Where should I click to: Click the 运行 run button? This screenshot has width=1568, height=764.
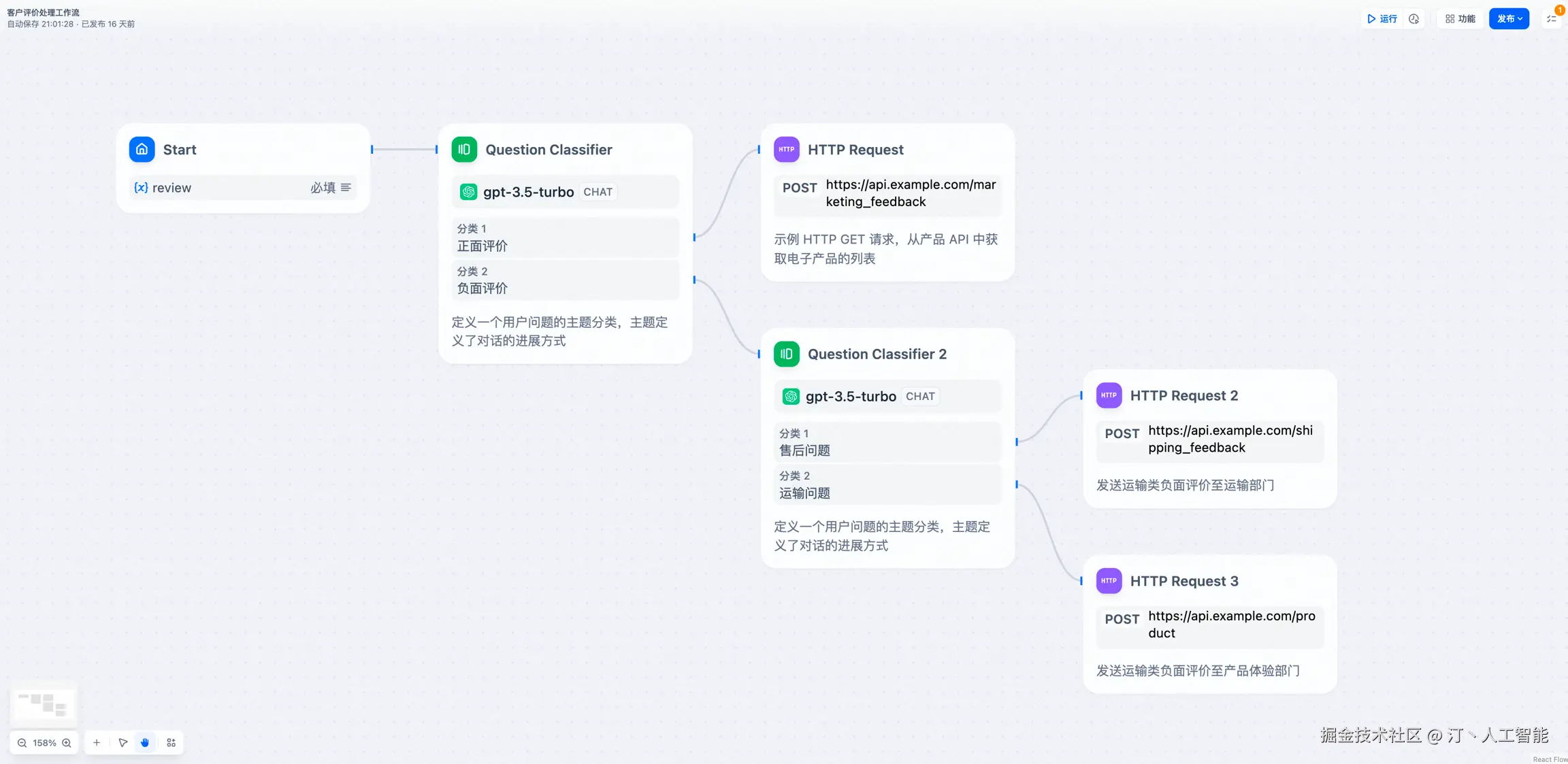coord(1382,18)
